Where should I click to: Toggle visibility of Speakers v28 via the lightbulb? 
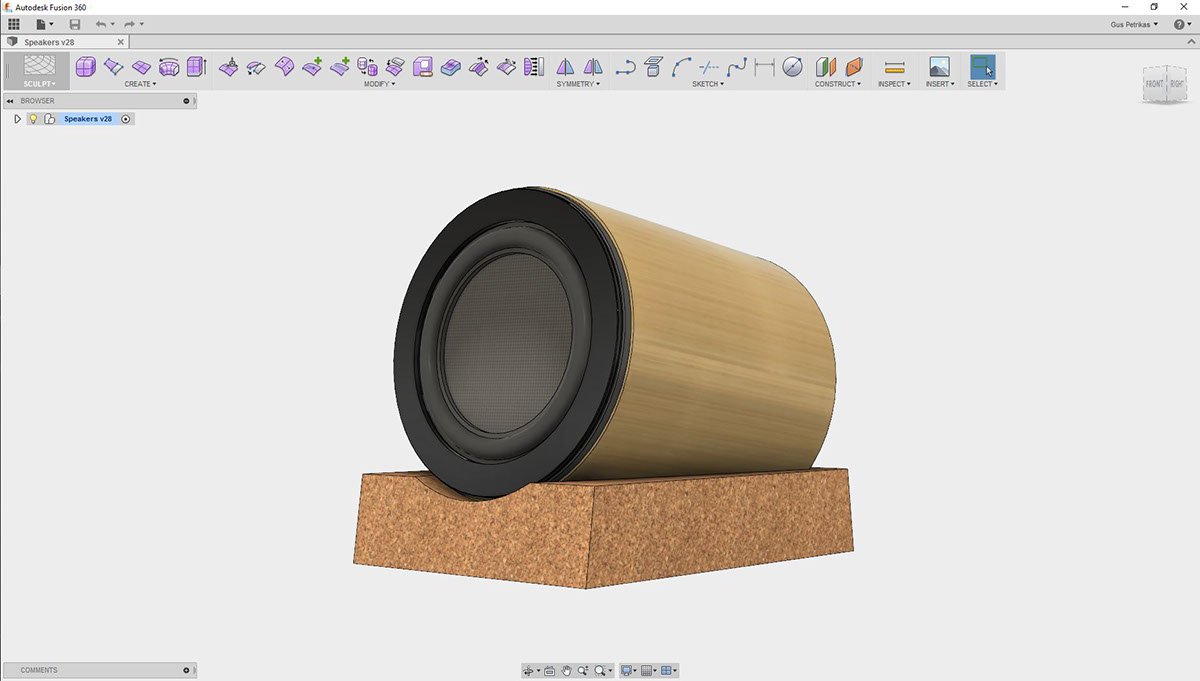click(33, 118)
